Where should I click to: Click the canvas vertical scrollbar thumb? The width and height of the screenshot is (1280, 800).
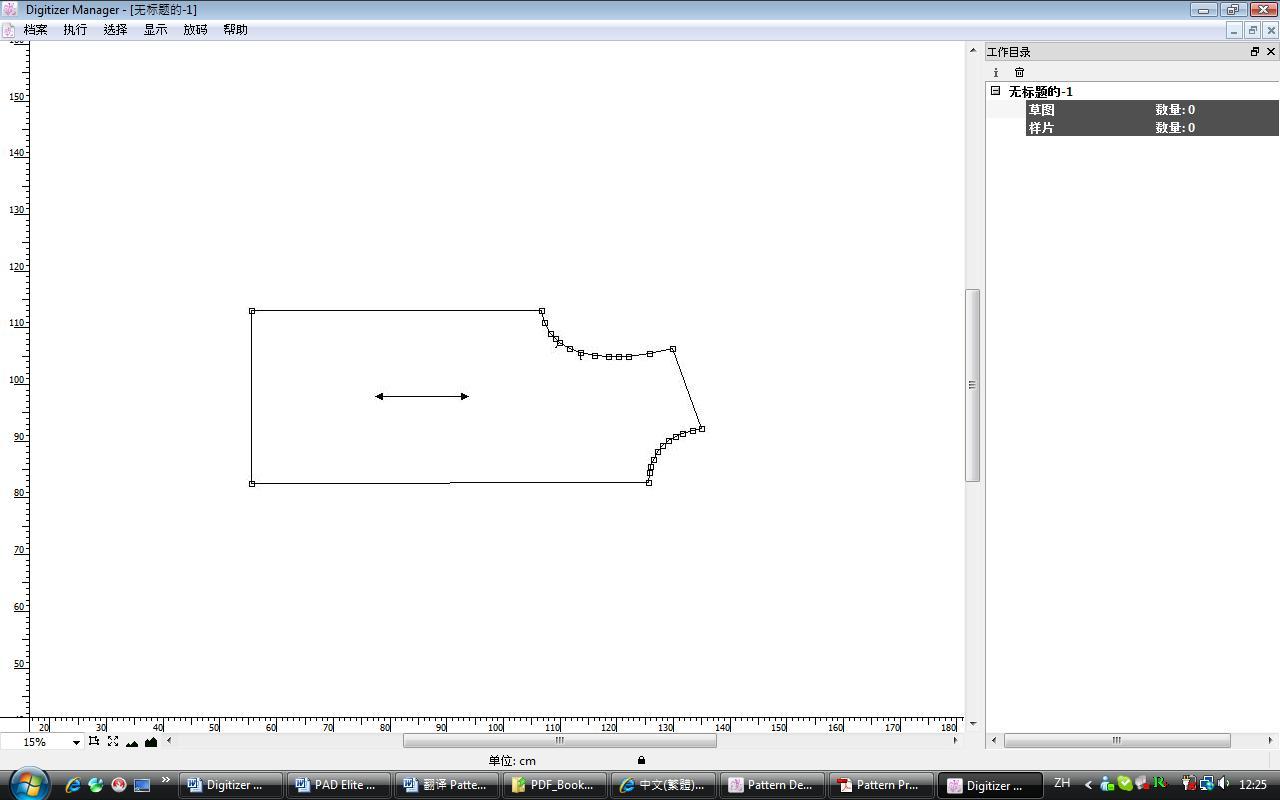[x=972, y=385]
